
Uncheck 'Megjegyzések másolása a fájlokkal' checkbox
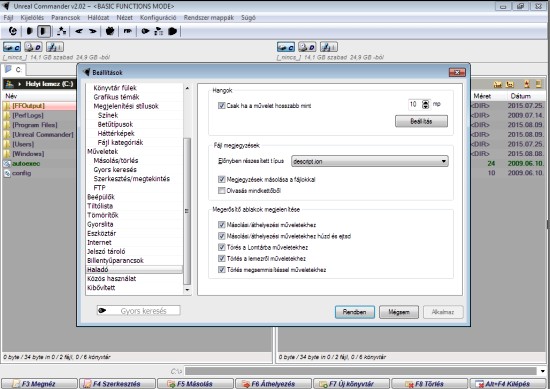click(x=221, y=179)
